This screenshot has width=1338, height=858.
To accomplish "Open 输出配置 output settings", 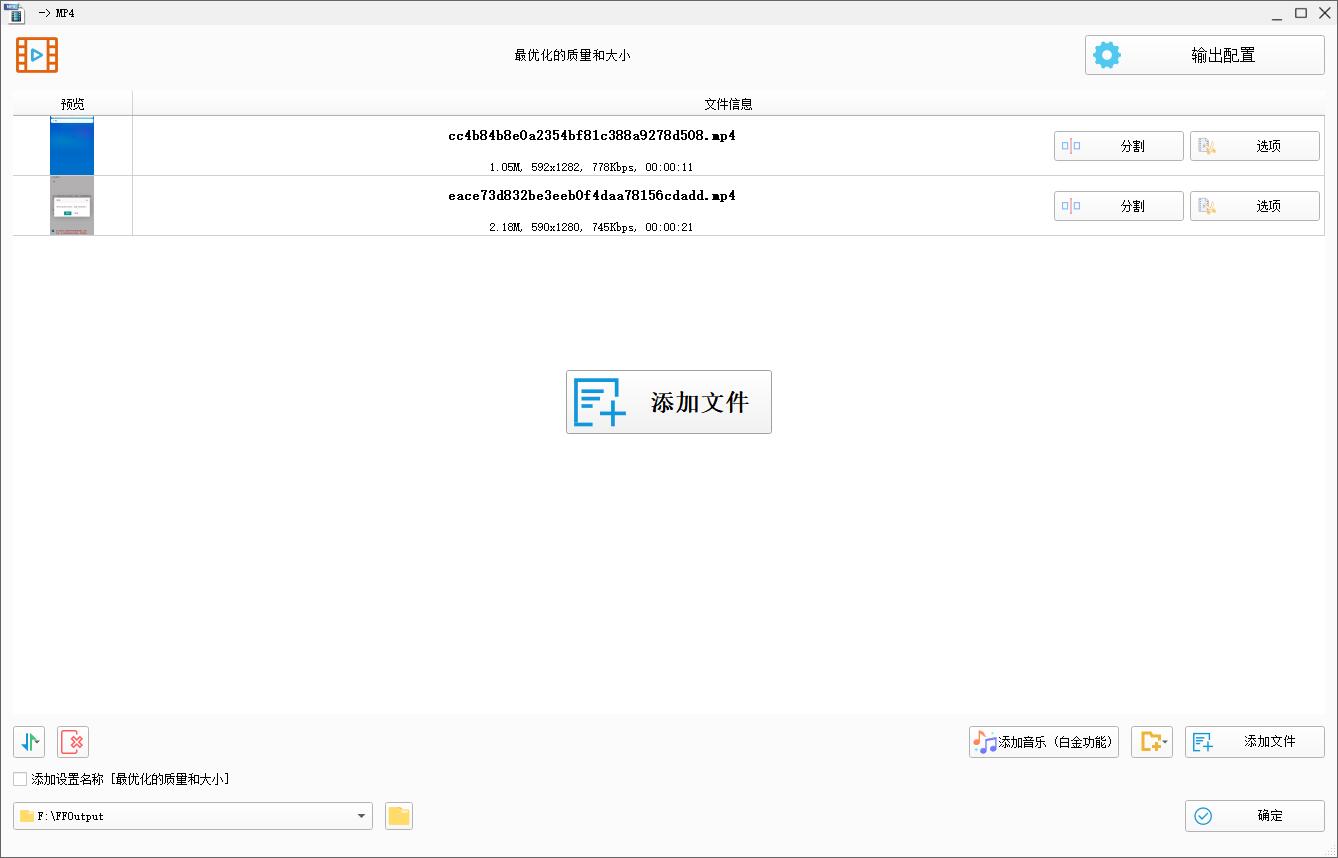I will click(x=1204, y=55).
